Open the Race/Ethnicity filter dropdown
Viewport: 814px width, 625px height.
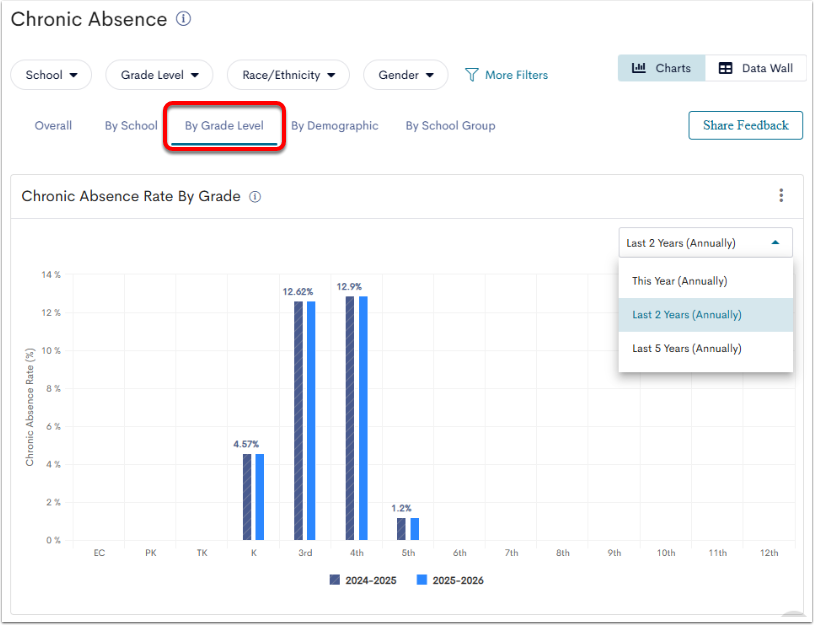288,75
